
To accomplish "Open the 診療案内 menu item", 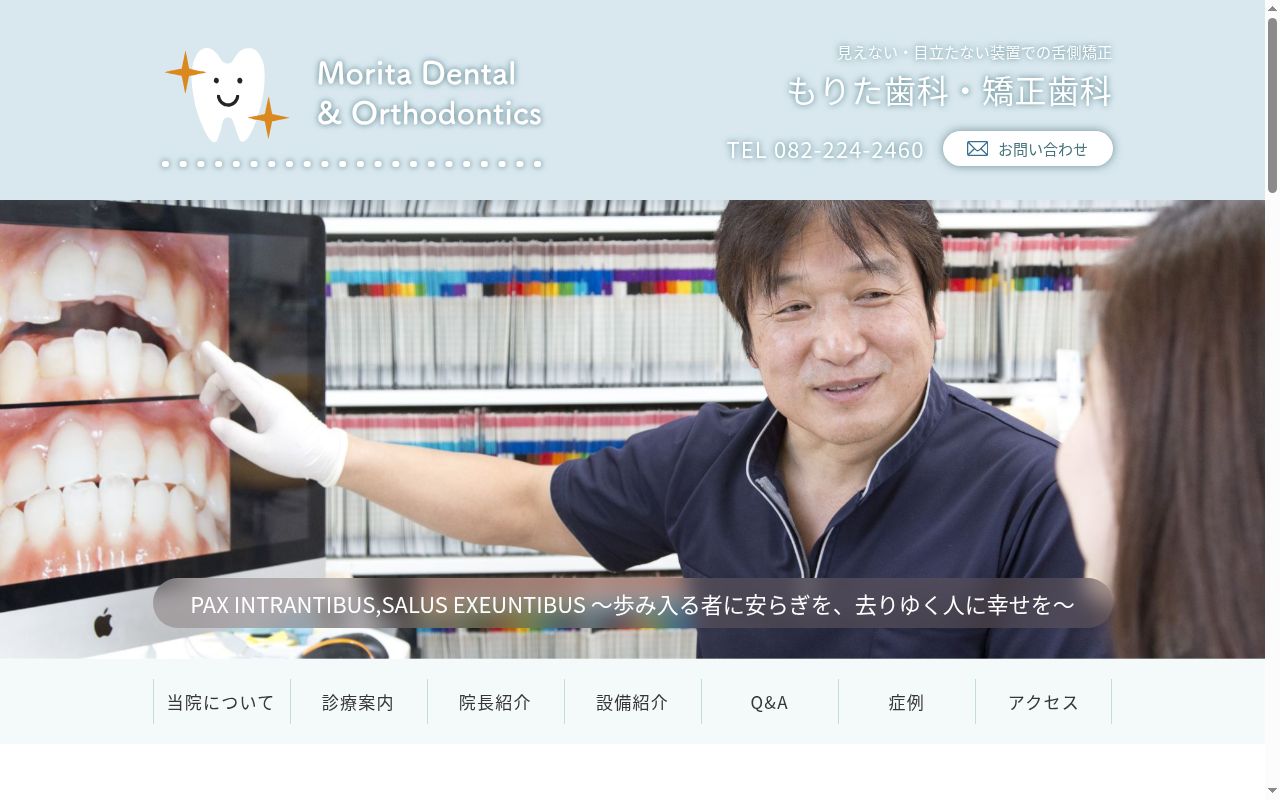I will tap(358, 702).
